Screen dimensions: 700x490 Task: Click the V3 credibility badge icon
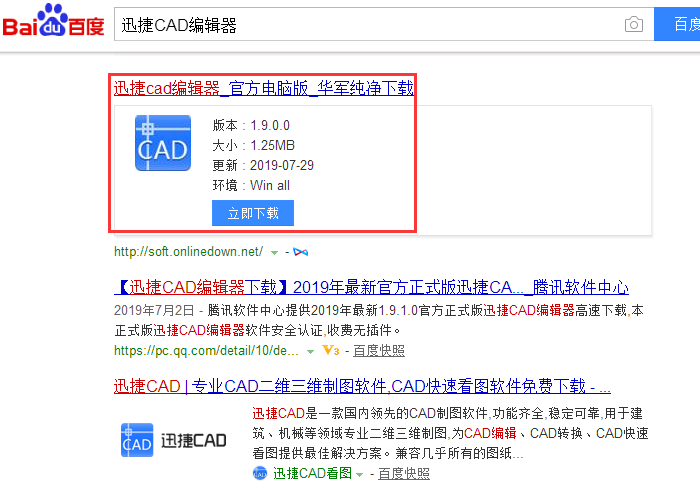pyautogui.click(x=331, y=351)
